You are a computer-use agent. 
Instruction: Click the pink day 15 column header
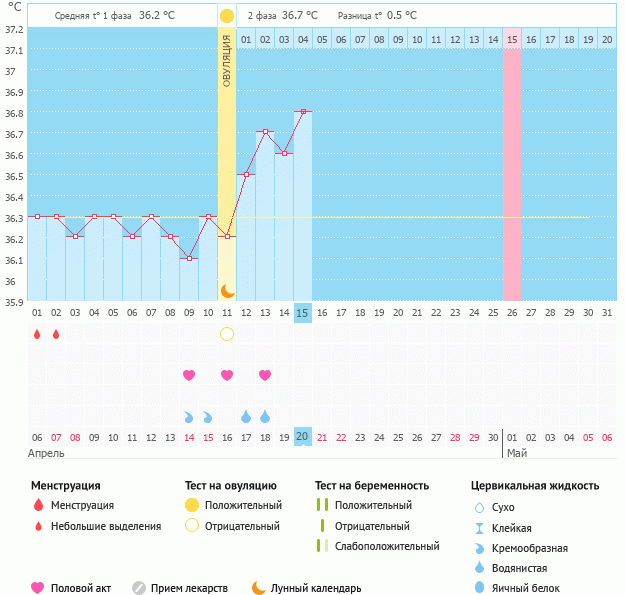(512, 39)
